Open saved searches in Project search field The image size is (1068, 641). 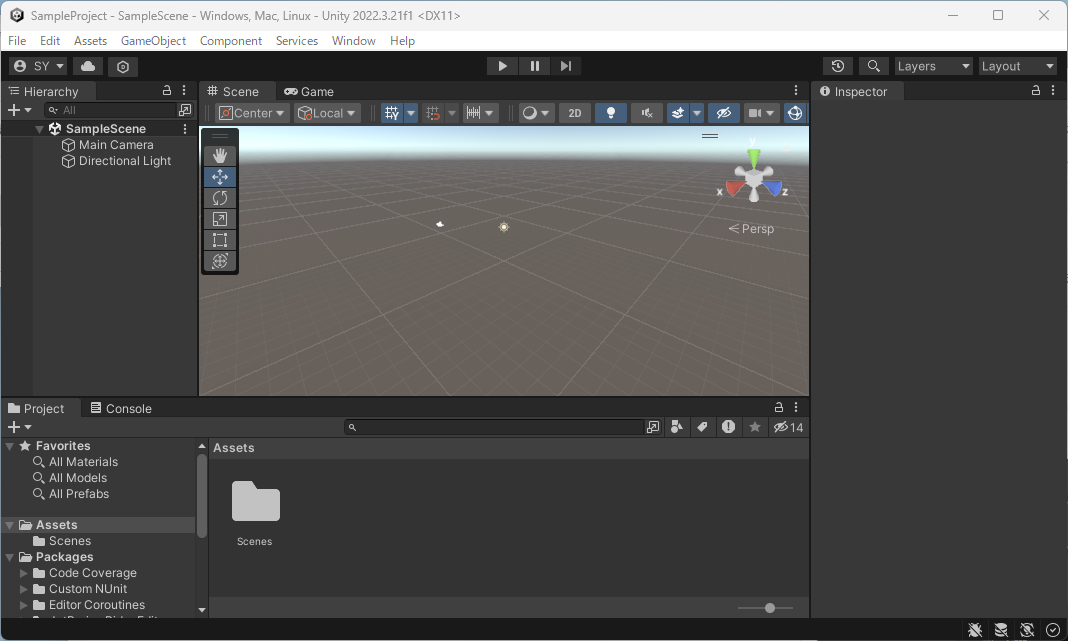pyautogui.click(x=755, y=427)
